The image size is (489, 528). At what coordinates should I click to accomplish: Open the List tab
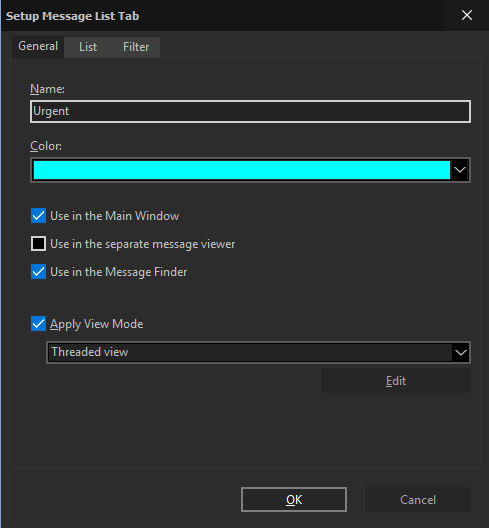pos(88,47)
